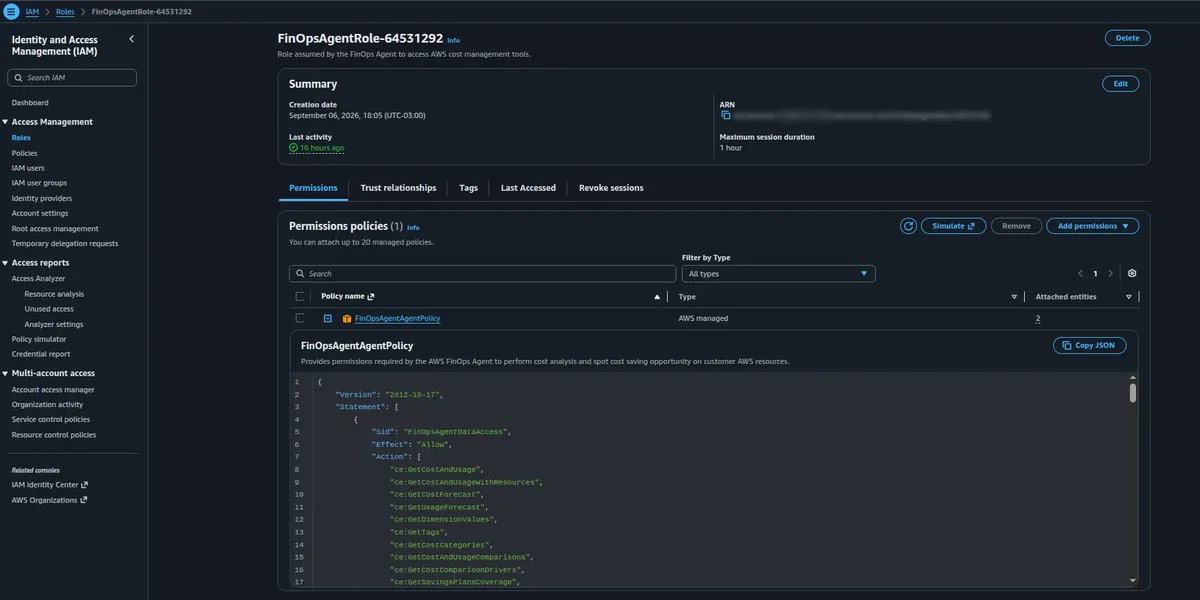
Task: Click the Type column sort arrow
Action: pos(1014,297)
